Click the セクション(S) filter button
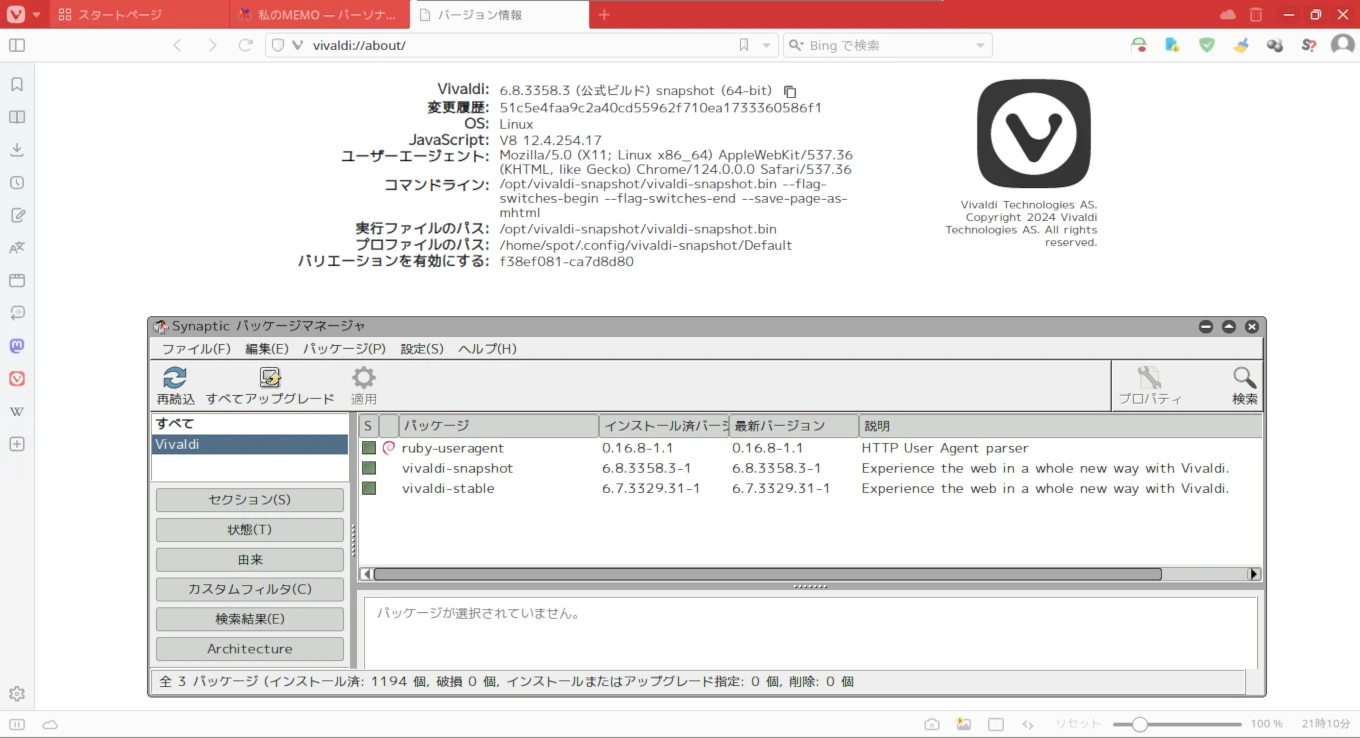Screen dimensions: 1360x738 249,500
